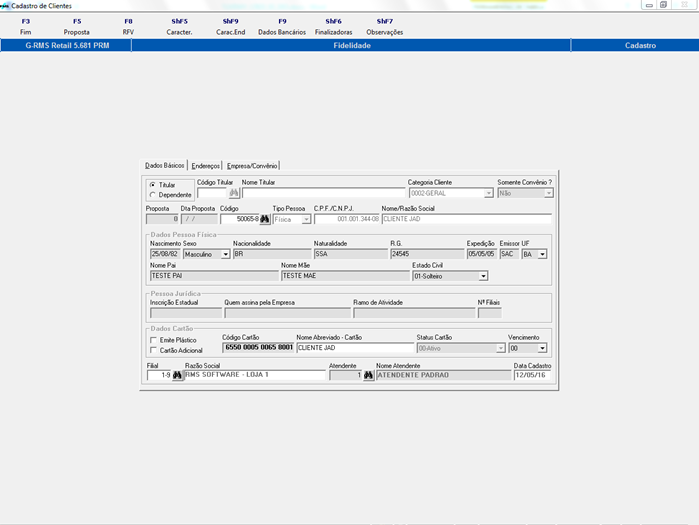Click the F8 RFV toolbar command
This screenshot has width=699, height=525.
click(128, 27)
